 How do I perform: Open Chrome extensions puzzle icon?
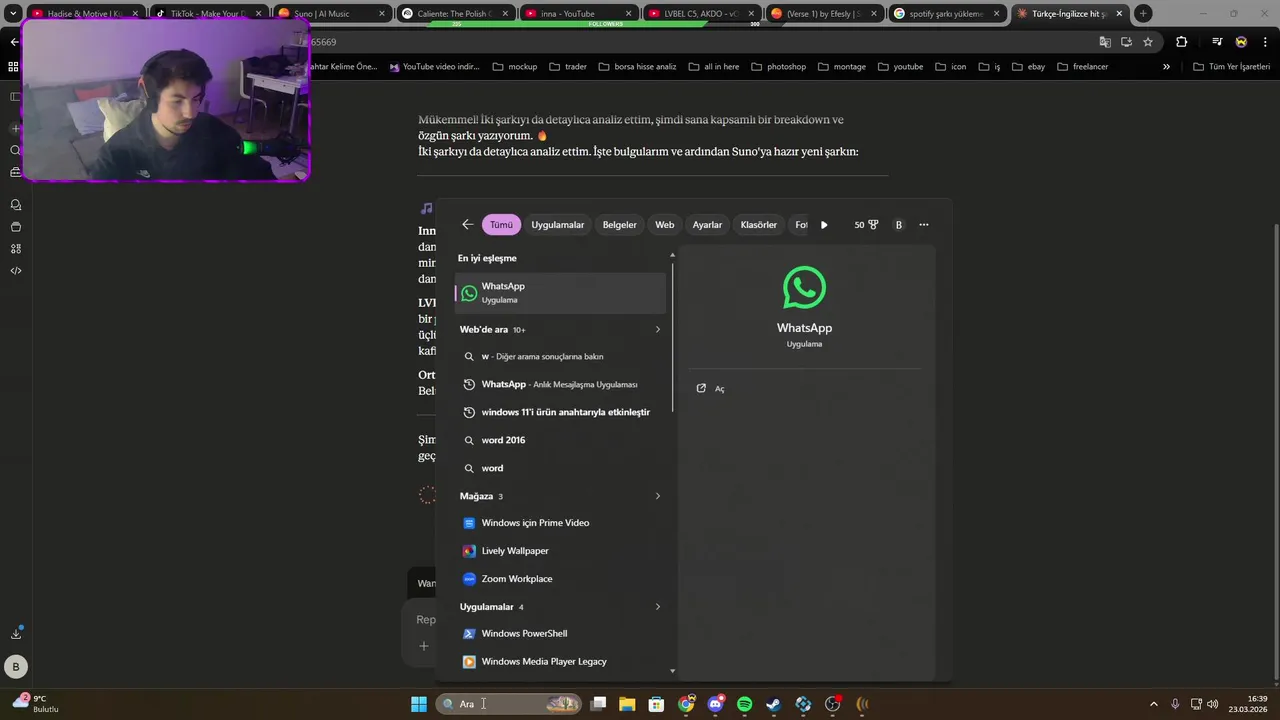point(1181,42)
